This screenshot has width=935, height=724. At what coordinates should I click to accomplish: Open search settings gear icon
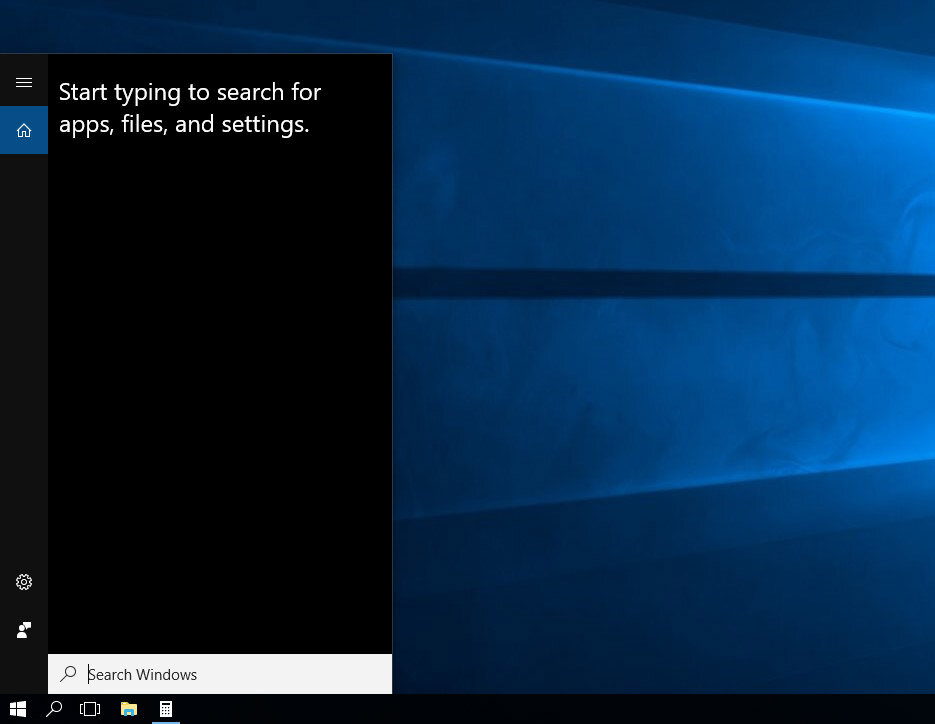[24, 582]
